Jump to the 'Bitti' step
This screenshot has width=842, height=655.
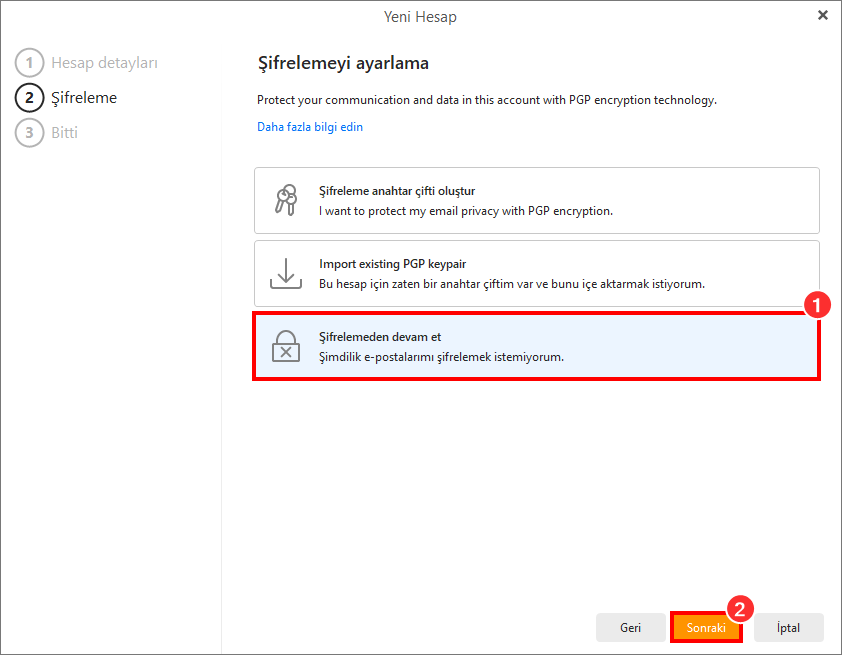[x=65, y=132]
